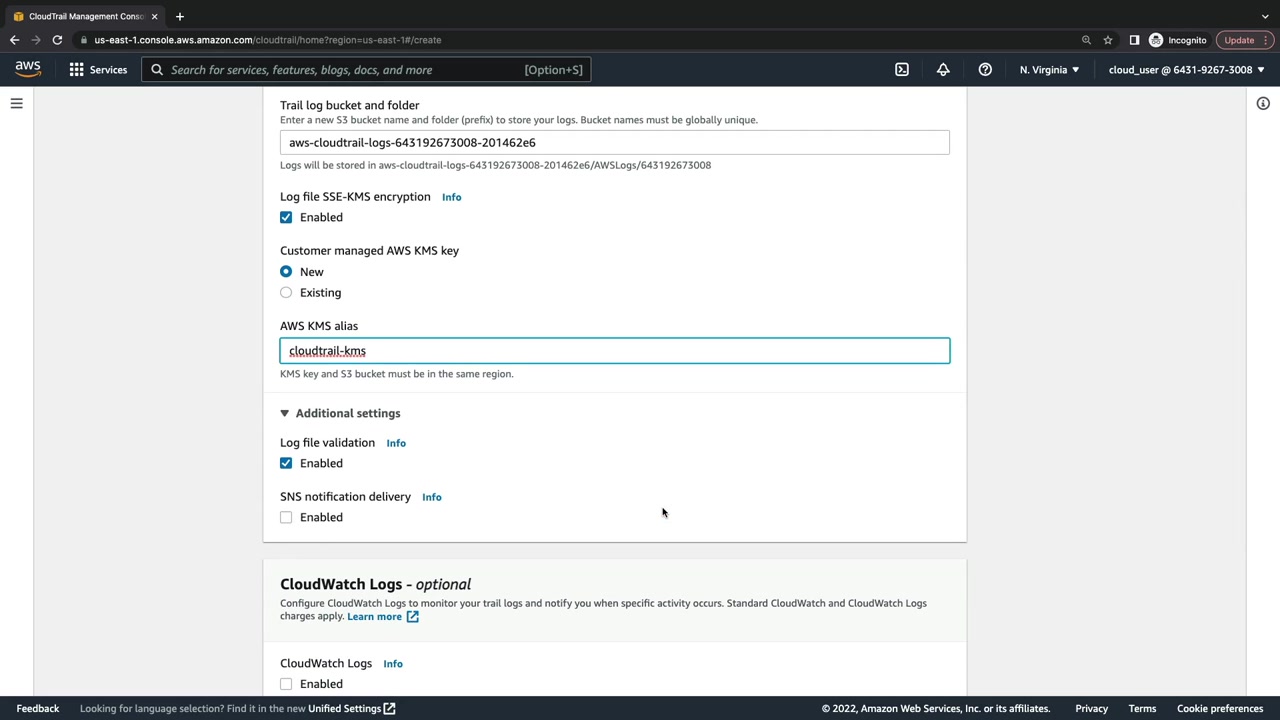Open the Services grid menu
Image resolution: width=1280 pixels, height=720 pixels.
coord(98,70)
